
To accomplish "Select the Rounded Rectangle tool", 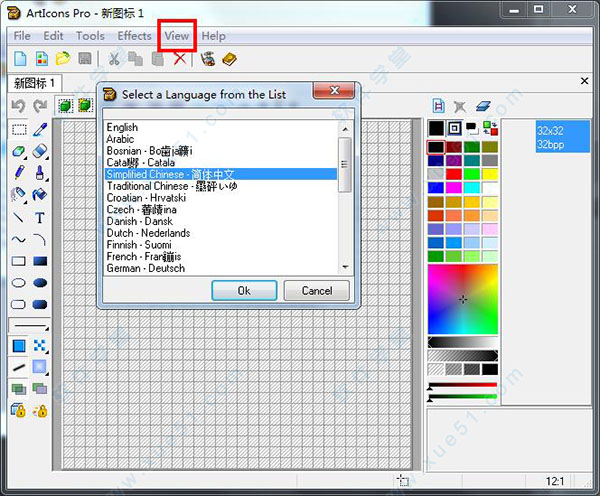I will point(18,305).
